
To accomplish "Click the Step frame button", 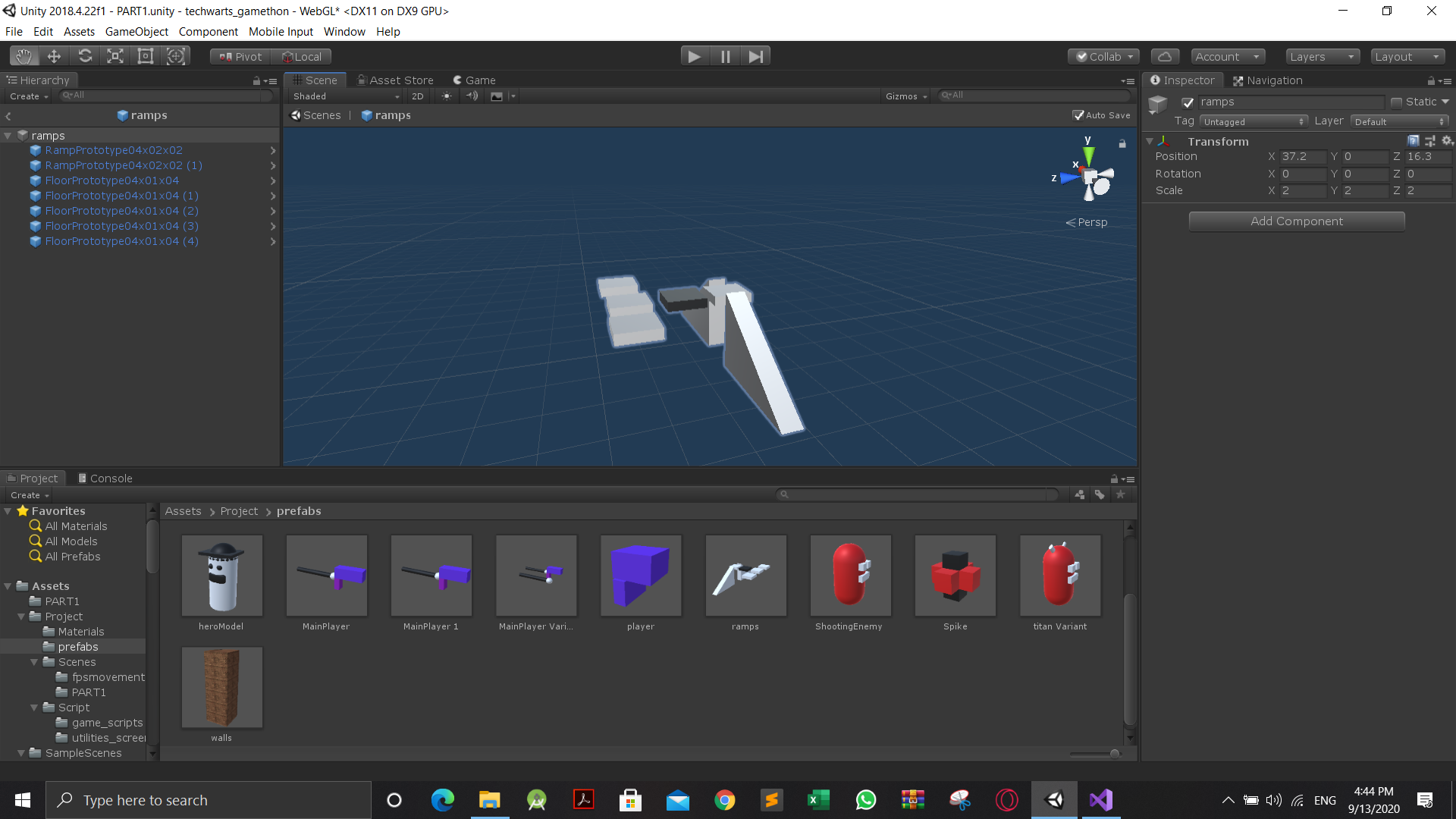I will point(755,56).
